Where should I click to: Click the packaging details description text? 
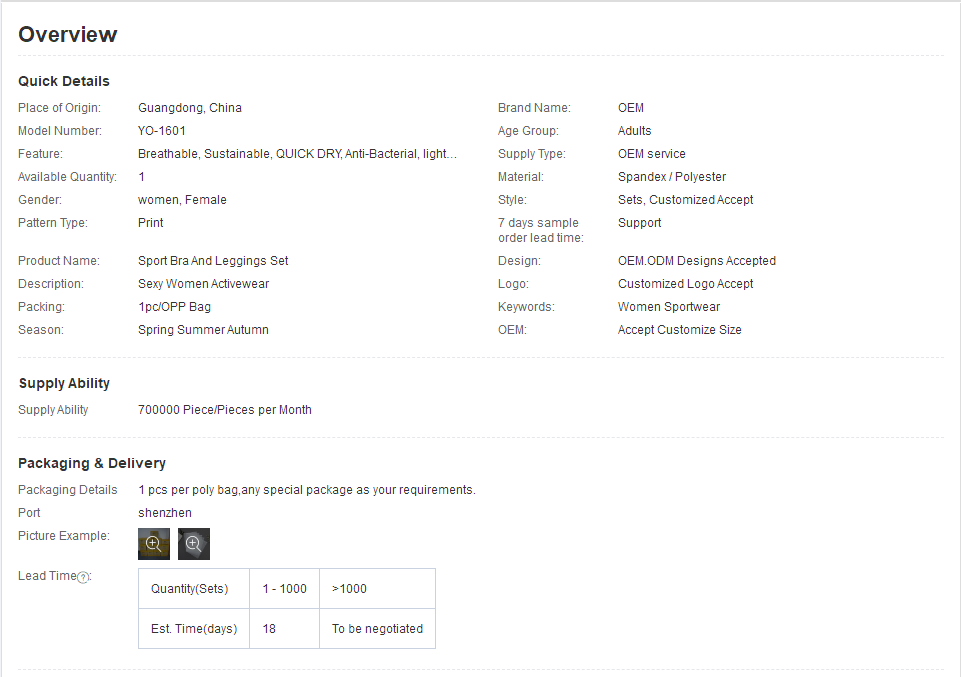[x=307, y=490]
